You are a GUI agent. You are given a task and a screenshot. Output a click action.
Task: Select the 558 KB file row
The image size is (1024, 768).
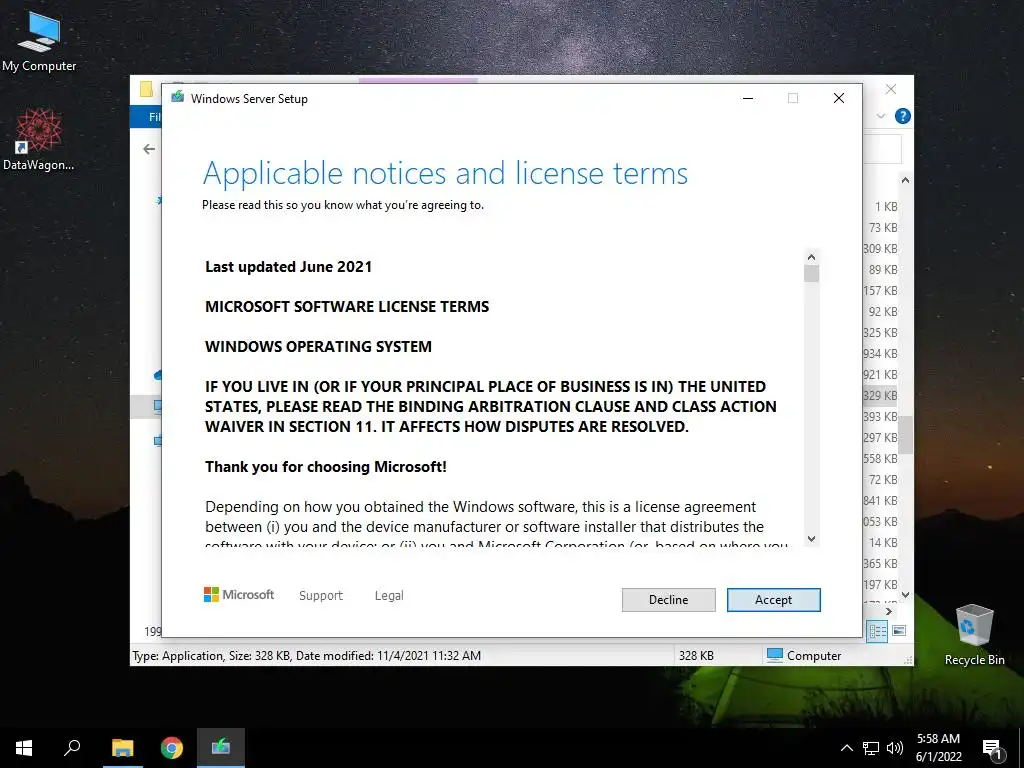click(880, 458)
